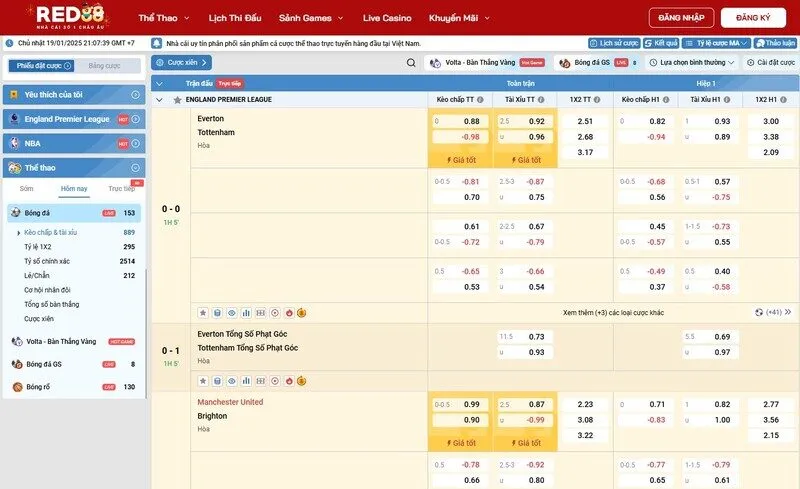
Task: Open Lựa chọn bình thường dropdown
Action: point(691,62)
